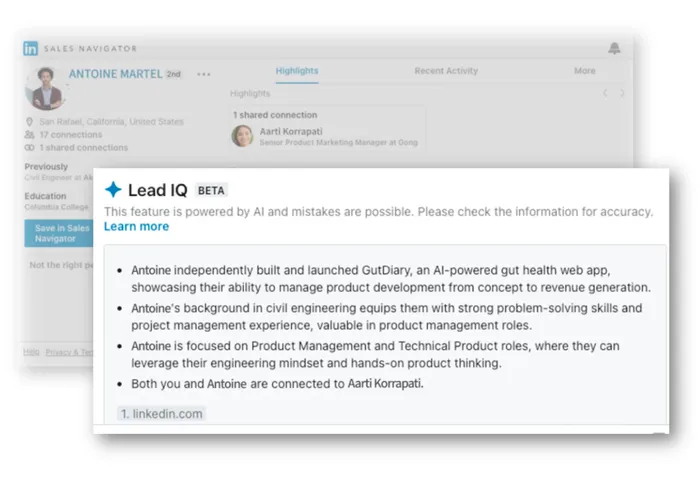Open the Learn more link
700x488 pixels.
pyautogui.click(x=137, y=226)
